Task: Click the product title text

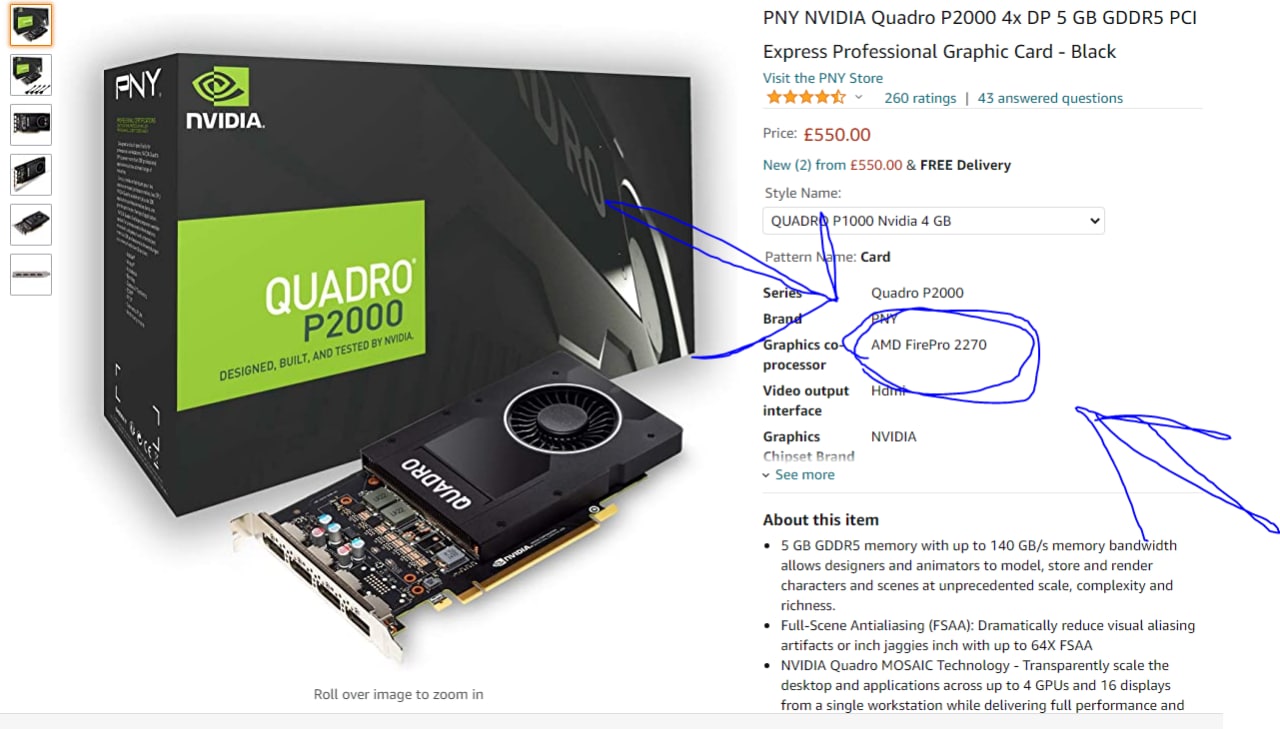Action: (980, 35)
